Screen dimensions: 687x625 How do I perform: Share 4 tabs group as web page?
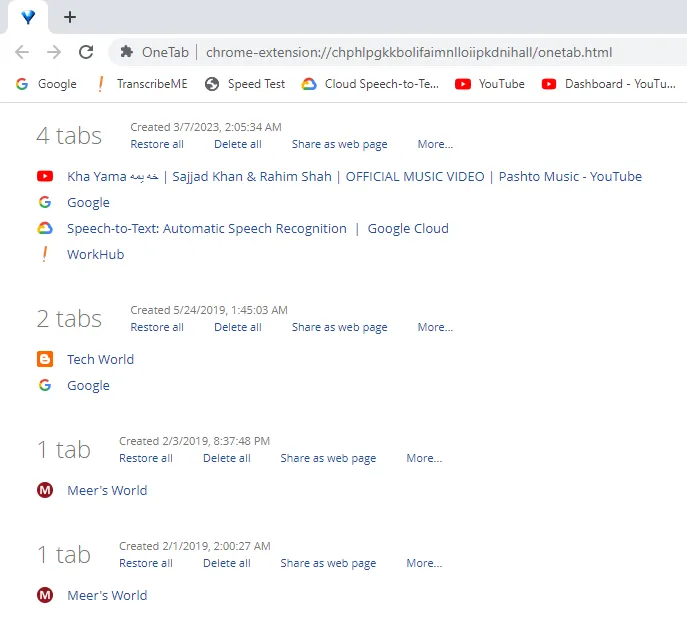340,144
